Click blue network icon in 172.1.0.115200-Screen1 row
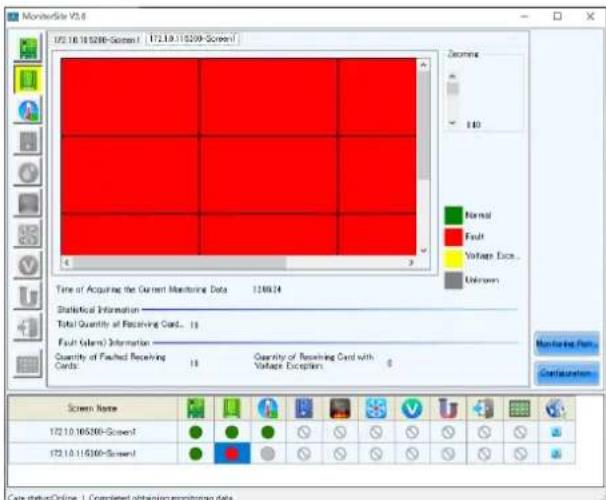 tap(556, 454)
